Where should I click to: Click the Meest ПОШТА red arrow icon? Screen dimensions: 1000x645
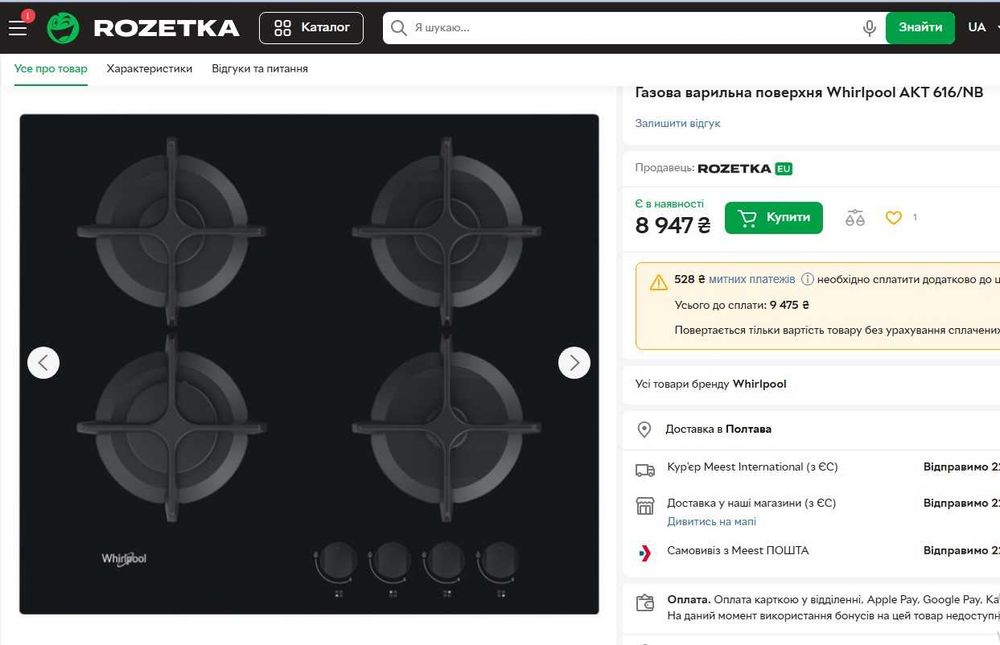[645, 553]
